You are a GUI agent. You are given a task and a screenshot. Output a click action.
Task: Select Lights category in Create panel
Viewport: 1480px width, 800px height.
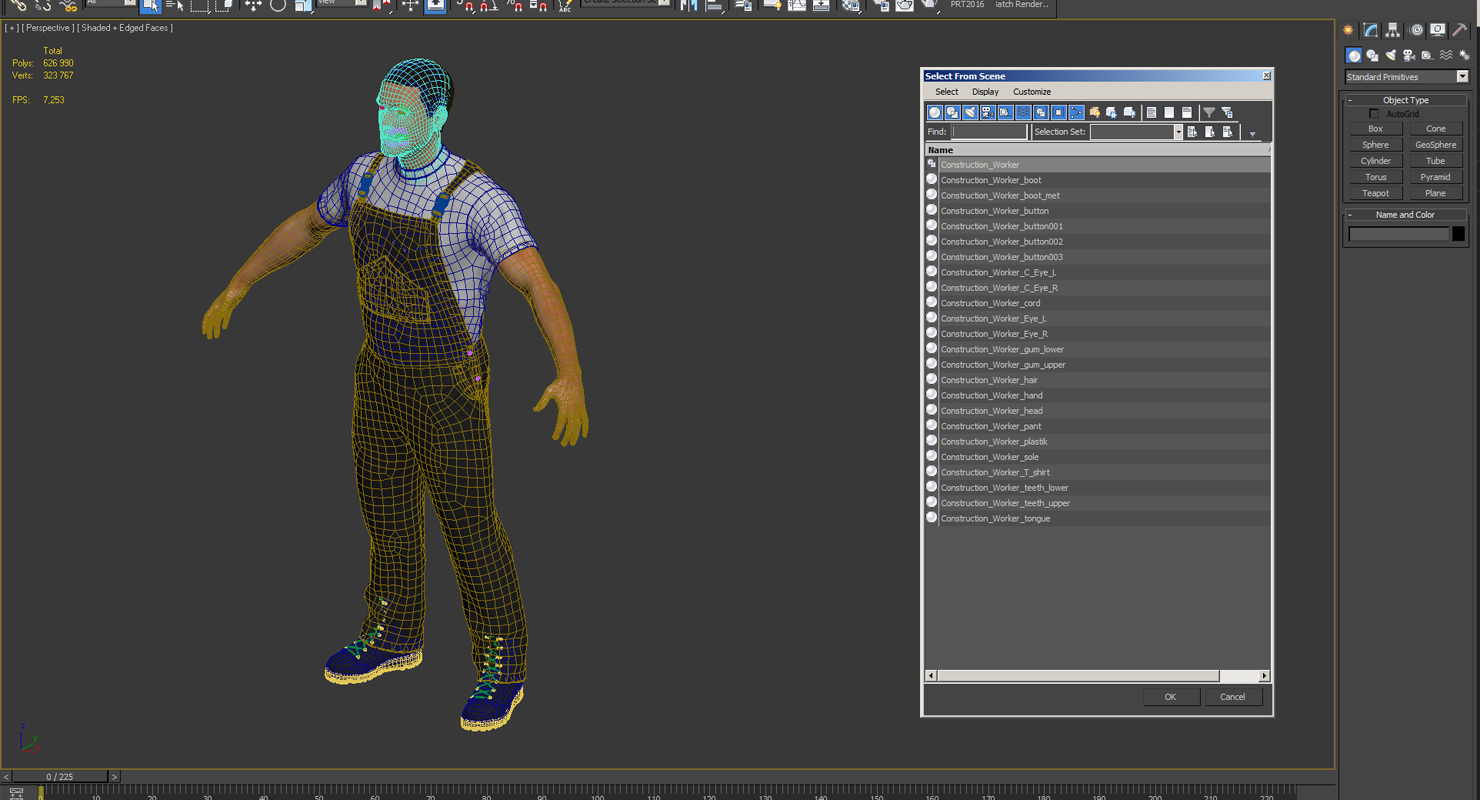(1391, 56)
